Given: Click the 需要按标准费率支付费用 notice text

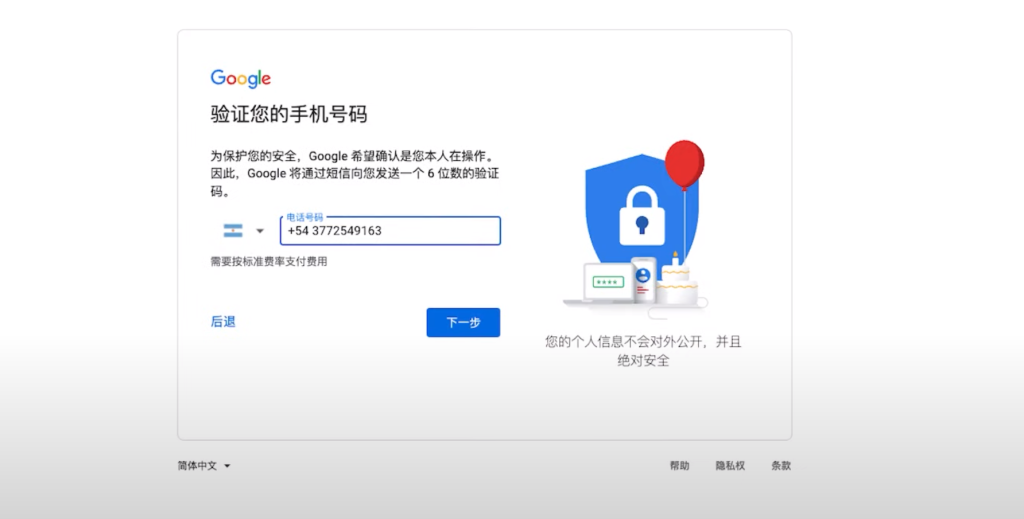Looking at the screenshot, I should pos(268,262).
